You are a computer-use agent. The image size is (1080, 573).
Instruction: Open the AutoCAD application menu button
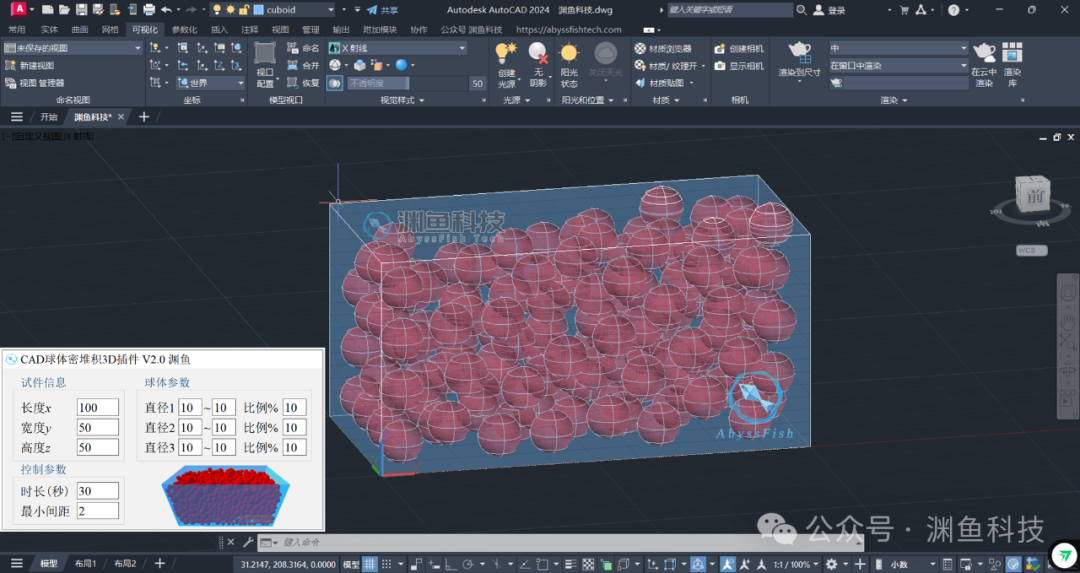[x=19, y=9]
